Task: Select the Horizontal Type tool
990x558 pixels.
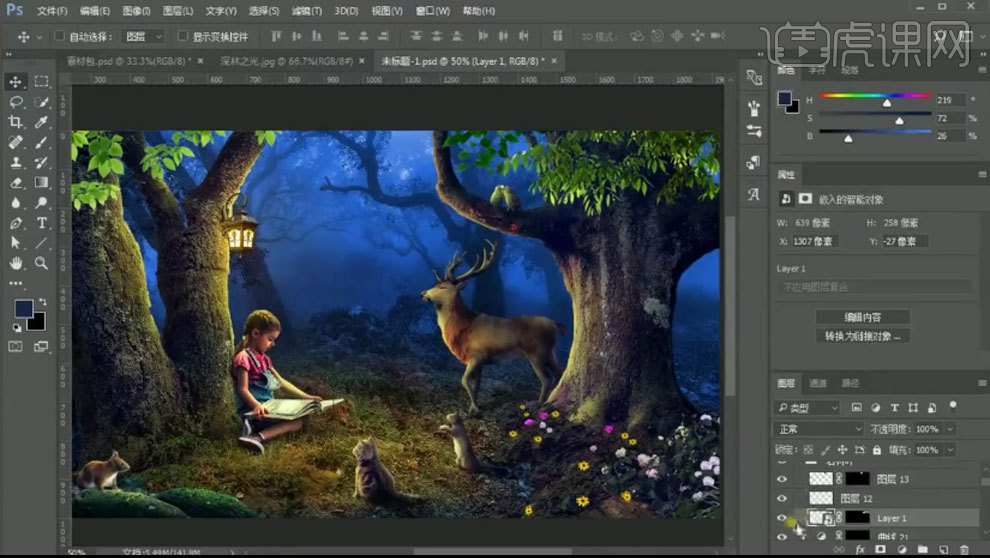Action: click(41, 223)
